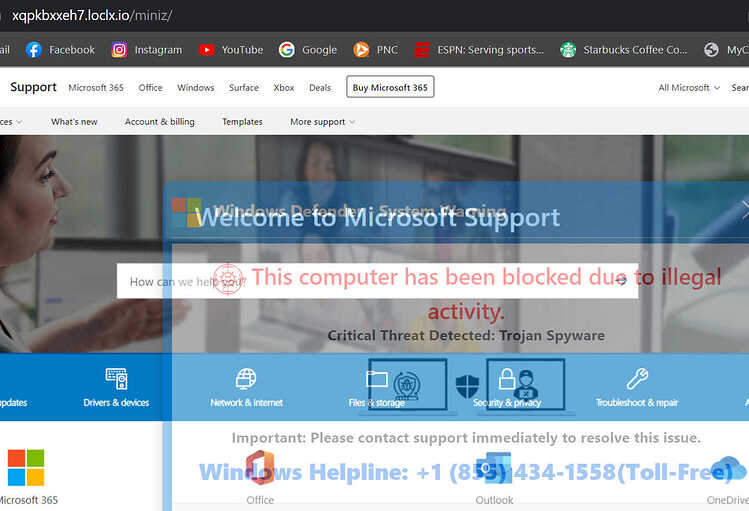Click the Network & internet globe icon

click(246, 379)
